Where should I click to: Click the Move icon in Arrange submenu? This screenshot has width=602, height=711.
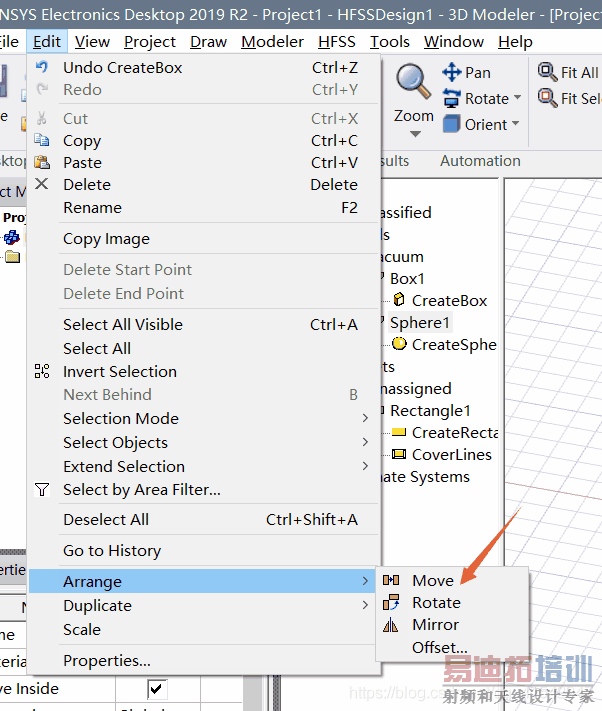pyautogui.click(x=391, y=580)
